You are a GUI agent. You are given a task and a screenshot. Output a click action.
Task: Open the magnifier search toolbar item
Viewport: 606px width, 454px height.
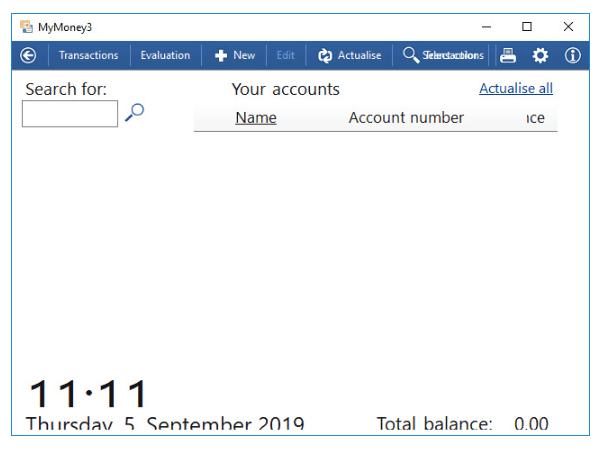point(443,55)
